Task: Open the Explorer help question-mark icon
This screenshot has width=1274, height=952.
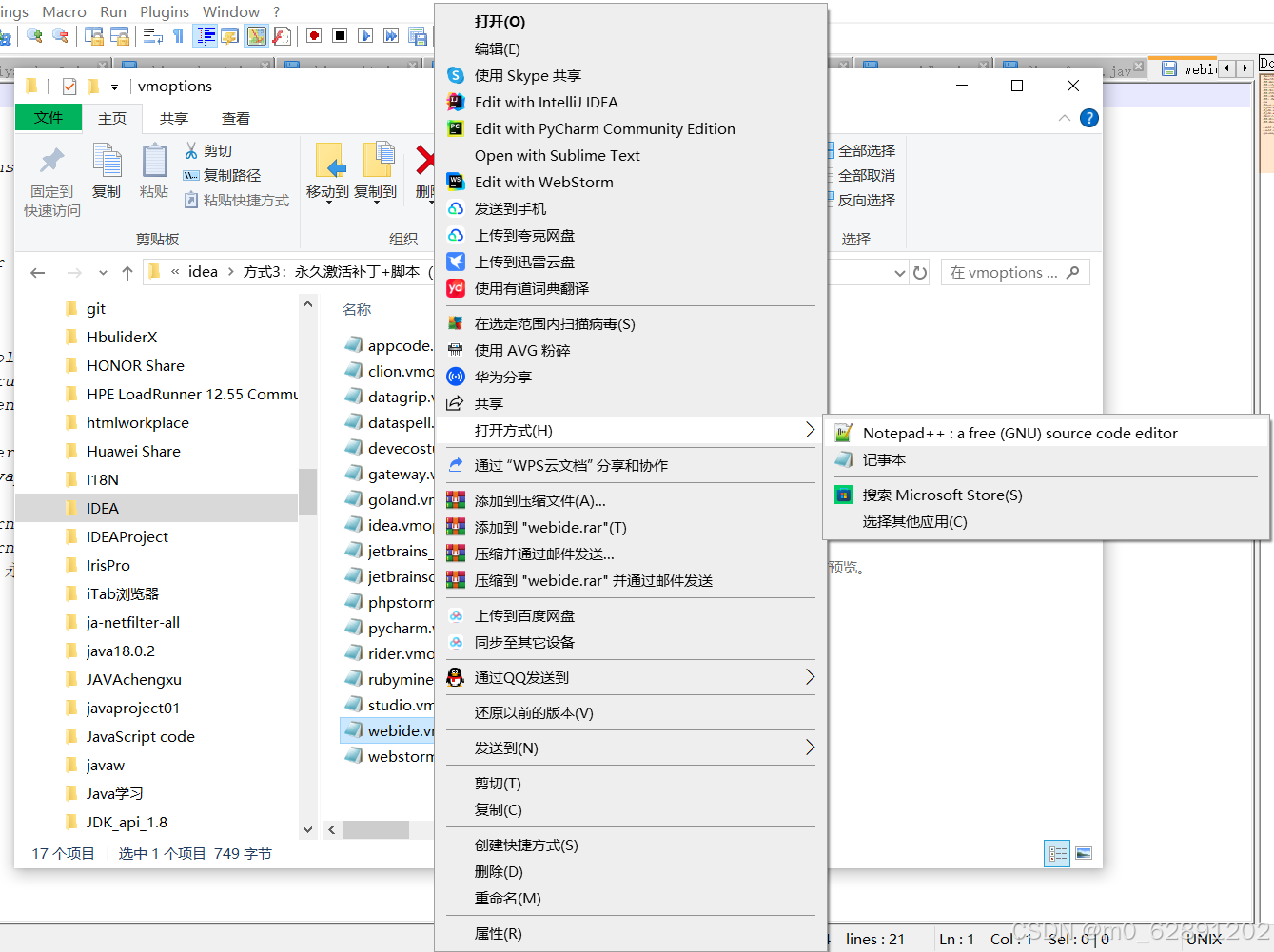Action: (1089, 118)
